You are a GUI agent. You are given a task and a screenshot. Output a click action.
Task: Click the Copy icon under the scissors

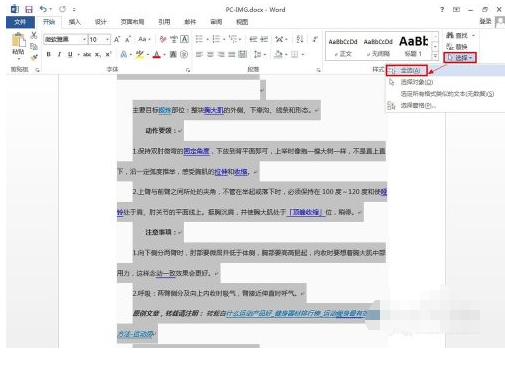coord(34,47)
